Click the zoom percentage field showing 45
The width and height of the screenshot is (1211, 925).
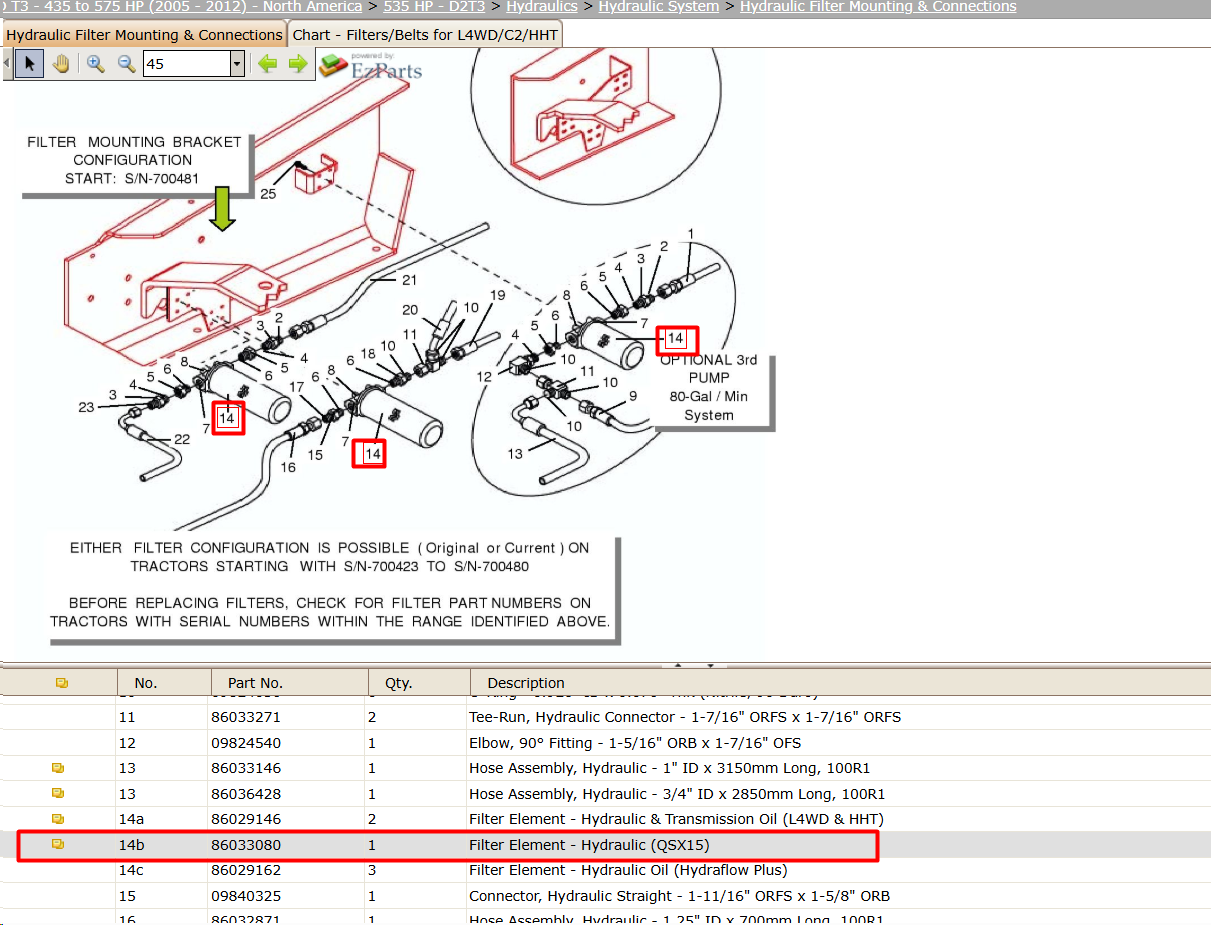[186, 64]
